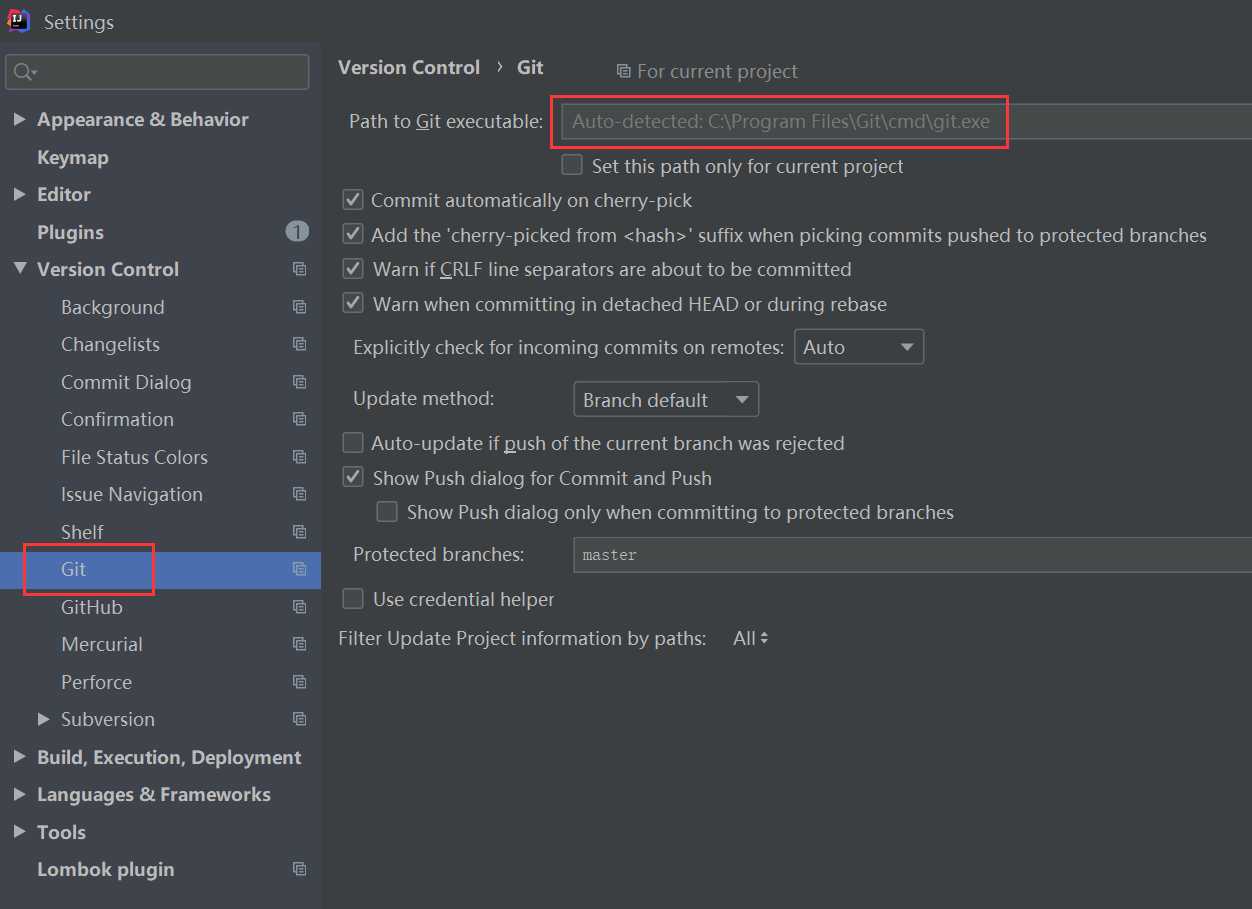Click project-level icon beside File Status Colors
1252x909 pixels.
(x=299, y=457)
